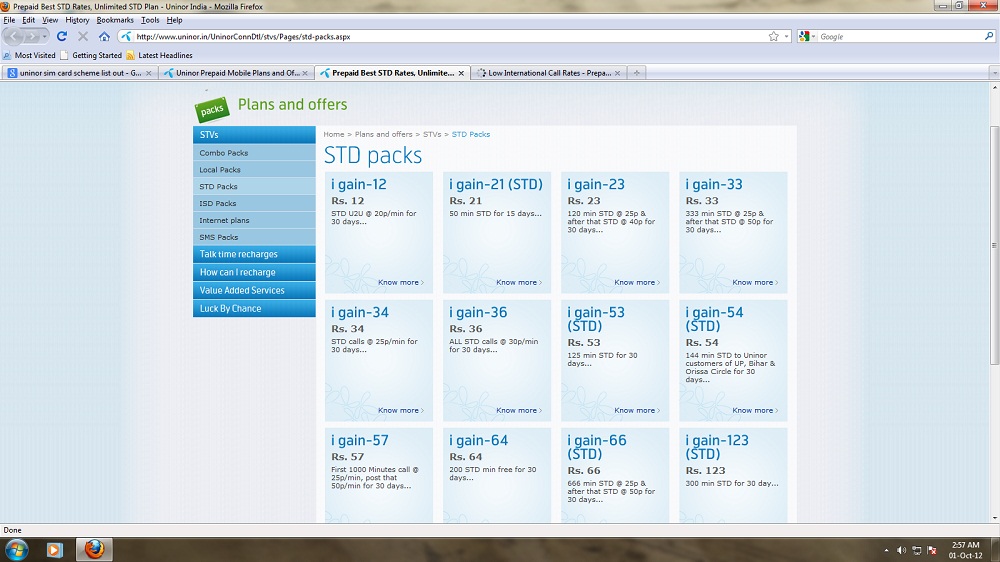Click Know more on i gain-23
Viewport: 1000px width, 562px height.
point(636,282)
